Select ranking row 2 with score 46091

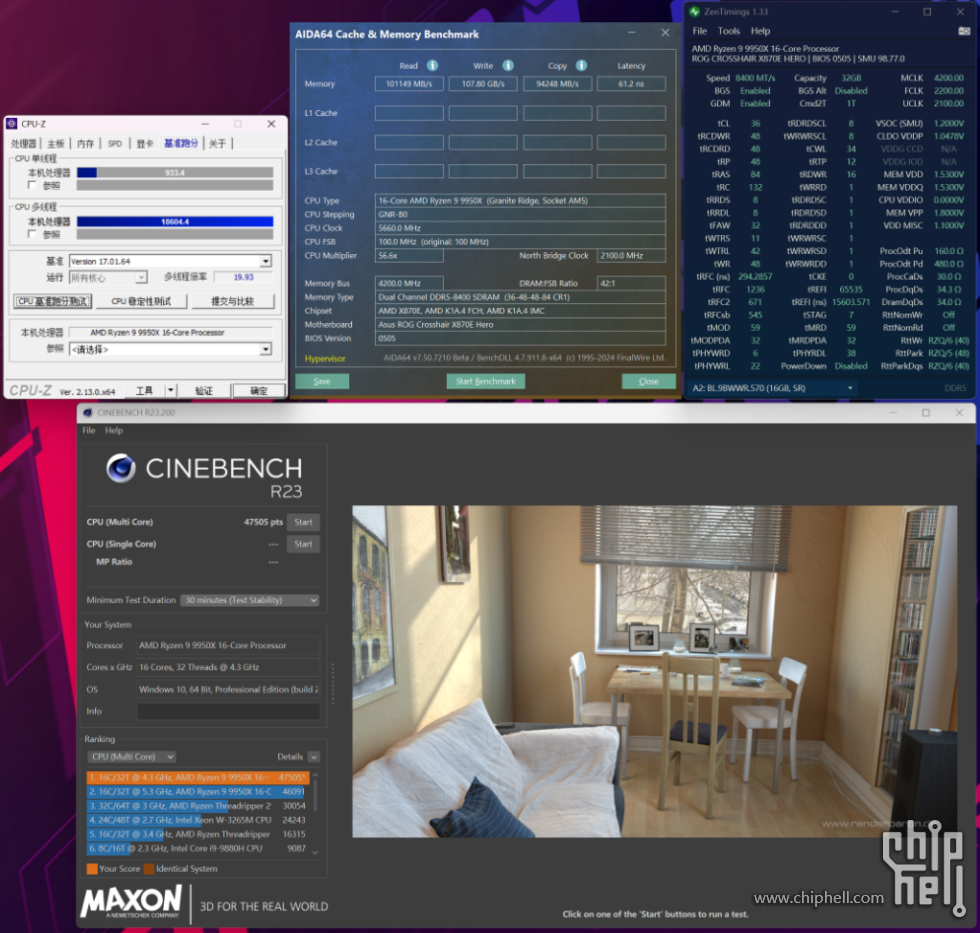198,791
